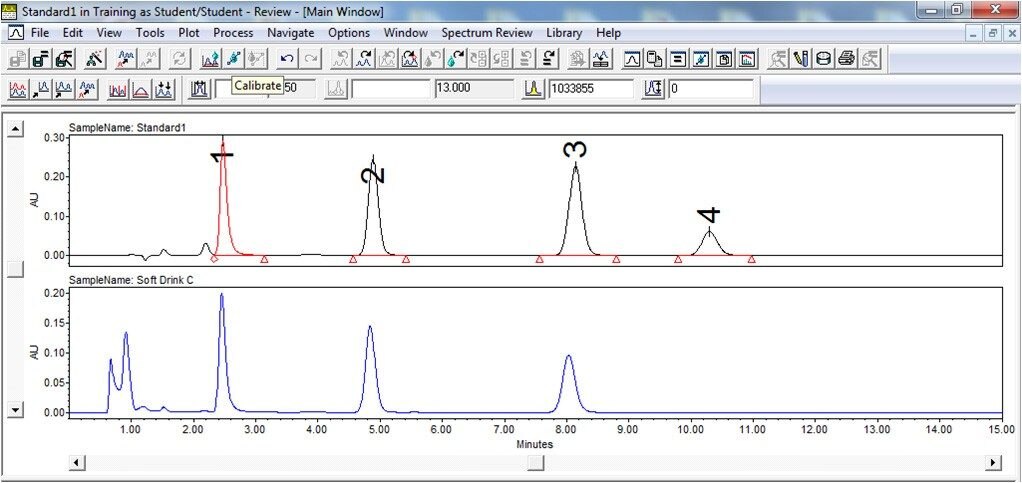Open the Edit menu
This screenshot has width=1022, height=483.
tap(72, 33)
